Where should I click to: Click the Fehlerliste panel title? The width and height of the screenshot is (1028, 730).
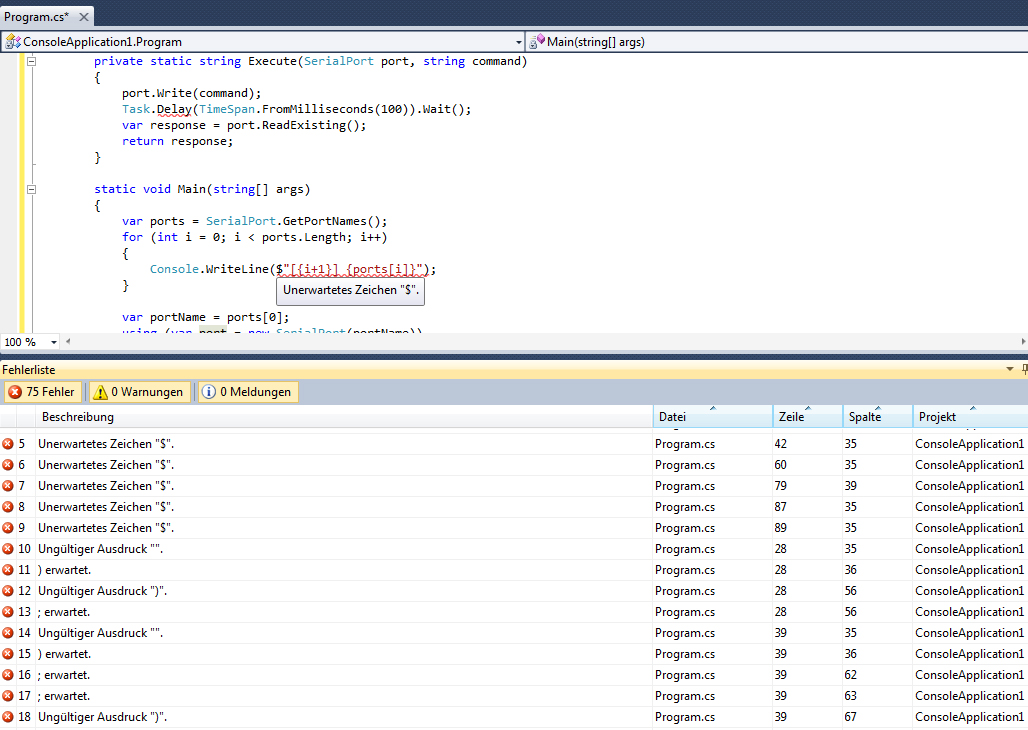tap(29, 370)
